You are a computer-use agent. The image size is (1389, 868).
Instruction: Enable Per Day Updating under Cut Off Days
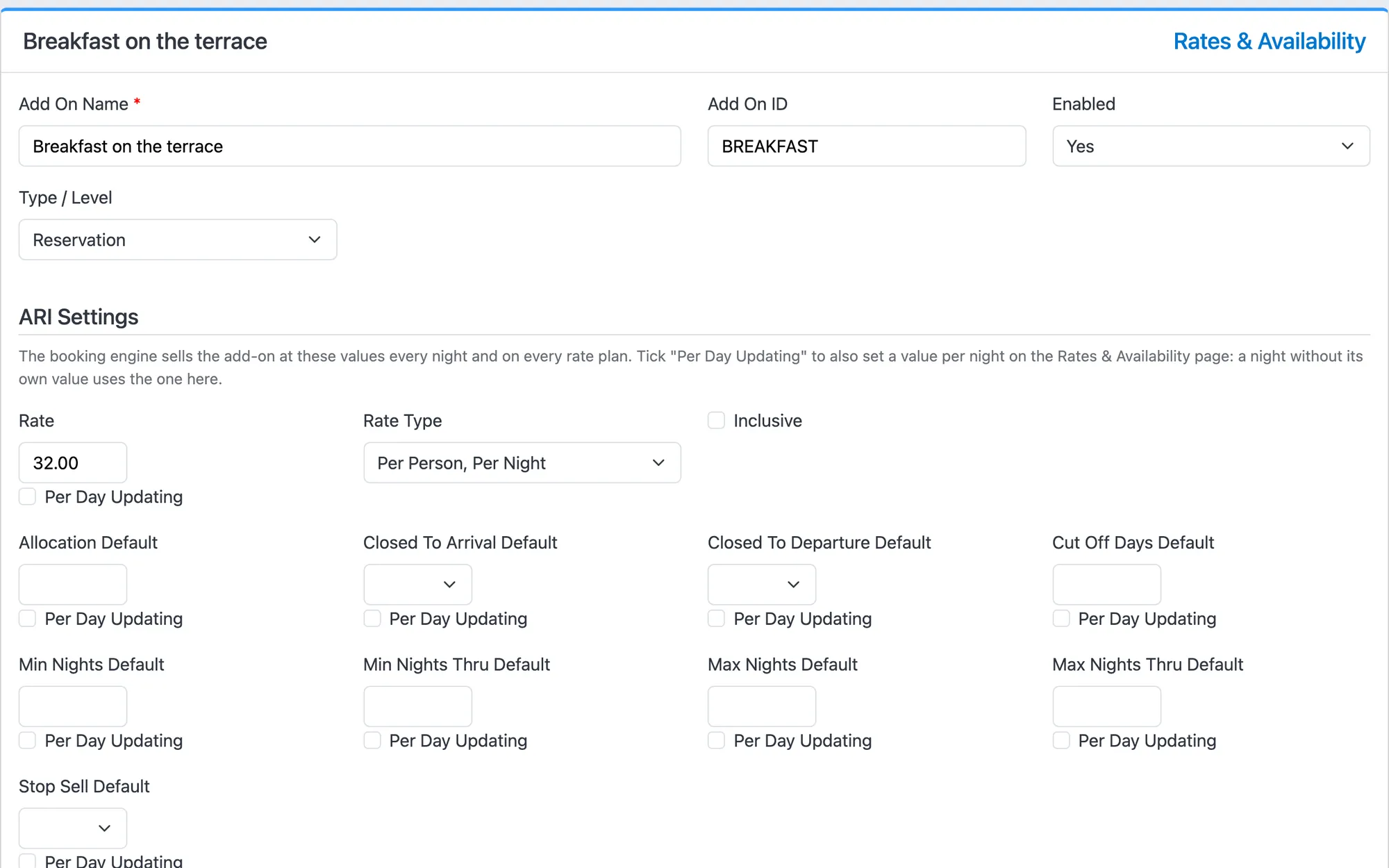[1061, 618]
